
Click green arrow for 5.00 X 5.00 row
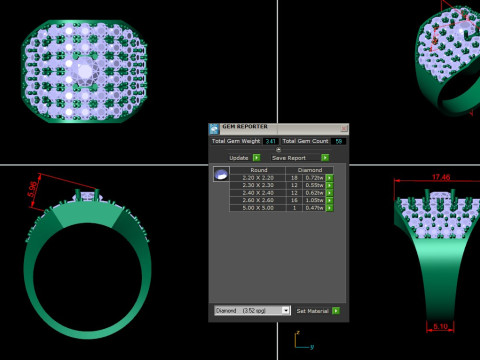pos(329,208)
